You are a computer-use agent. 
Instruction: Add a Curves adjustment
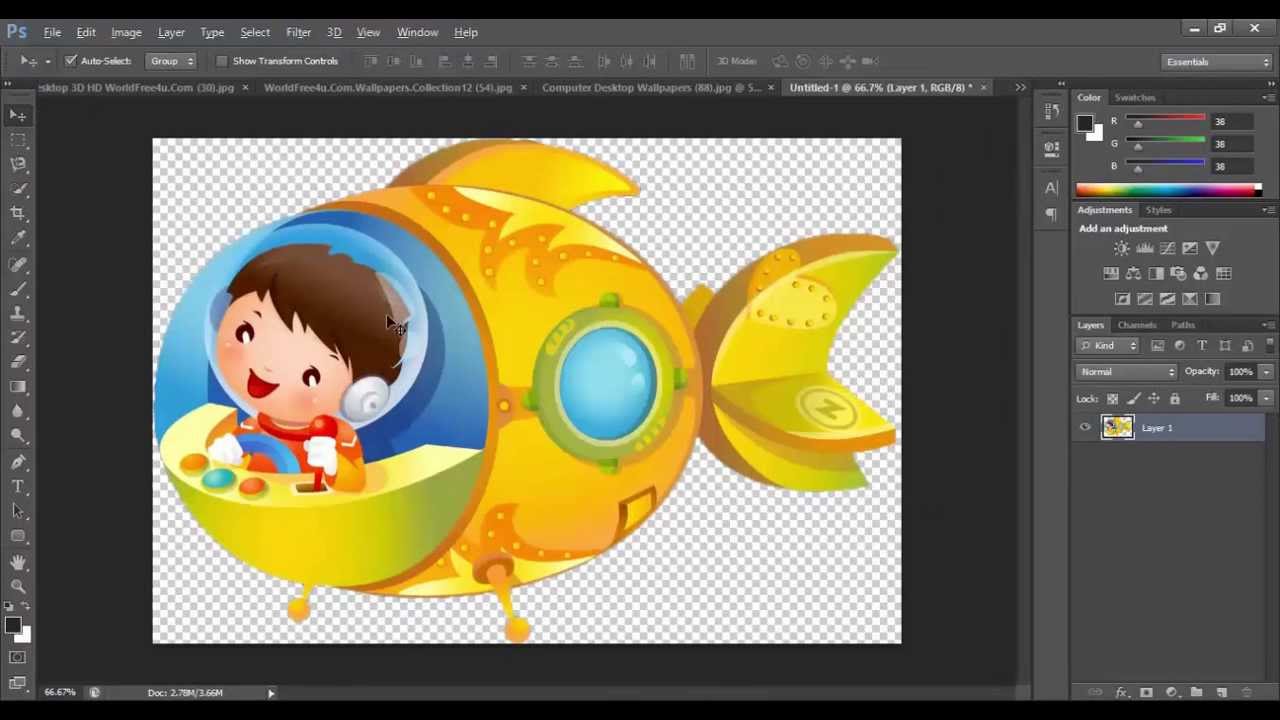(1167, 248)
